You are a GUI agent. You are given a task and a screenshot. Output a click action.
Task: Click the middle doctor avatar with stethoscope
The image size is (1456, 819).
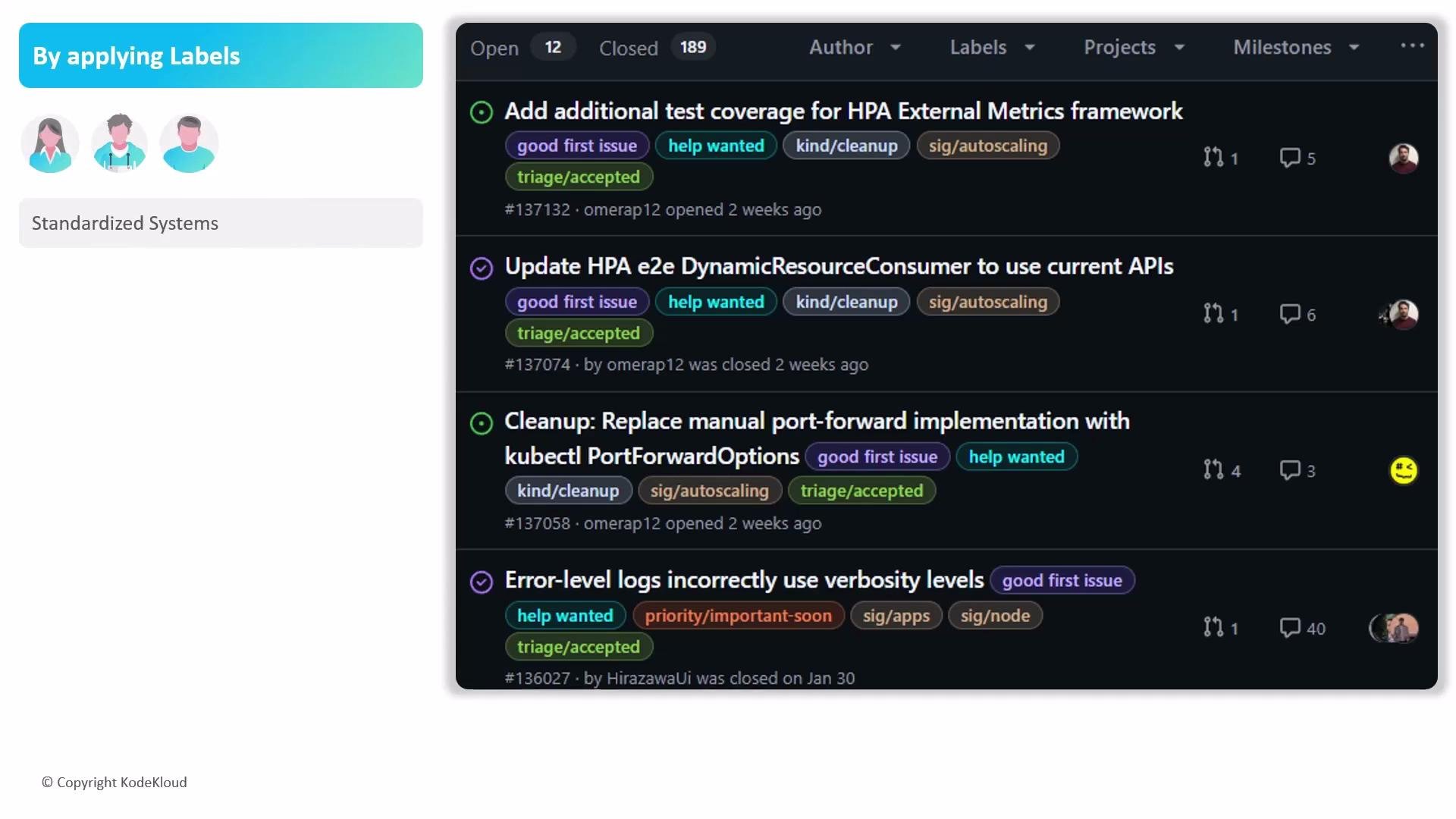coord(119,143)
